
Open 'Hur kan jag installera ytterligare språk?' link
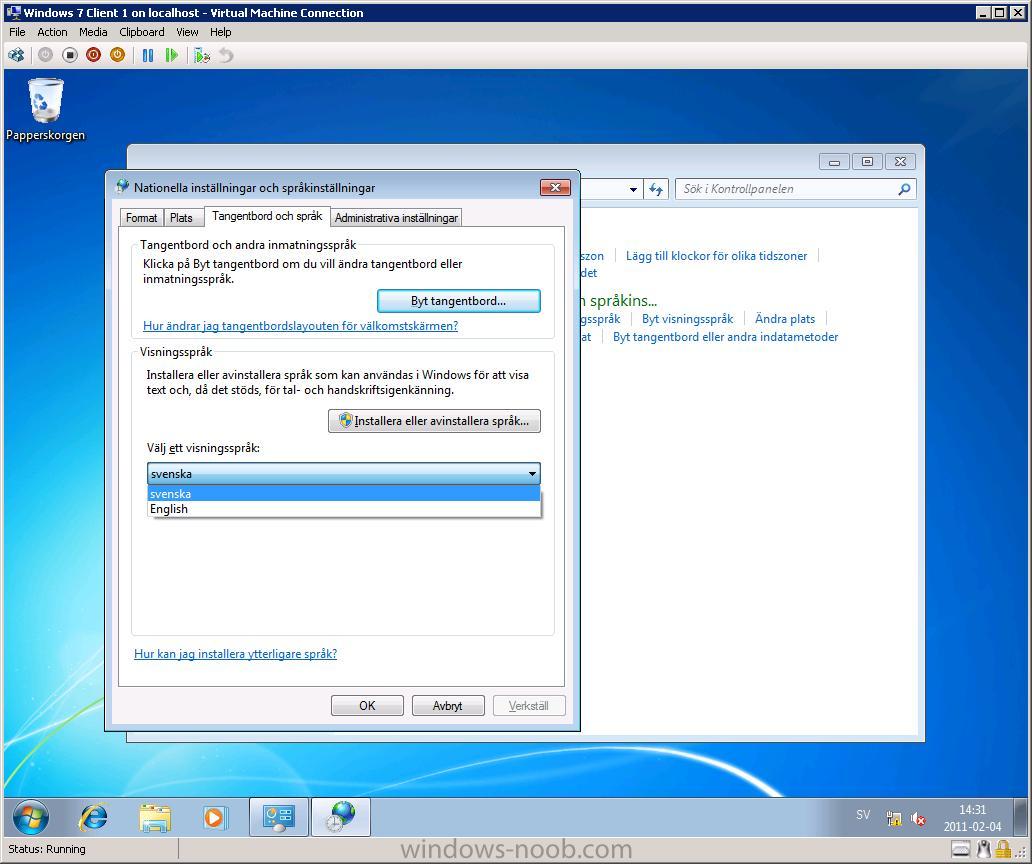[x=236, y=653]
